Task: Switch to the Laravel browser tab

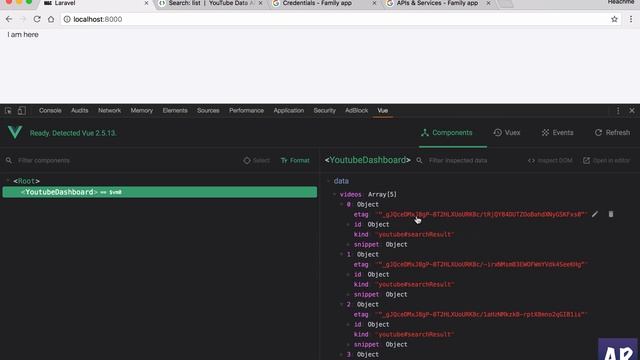Action: click(96, 3)
